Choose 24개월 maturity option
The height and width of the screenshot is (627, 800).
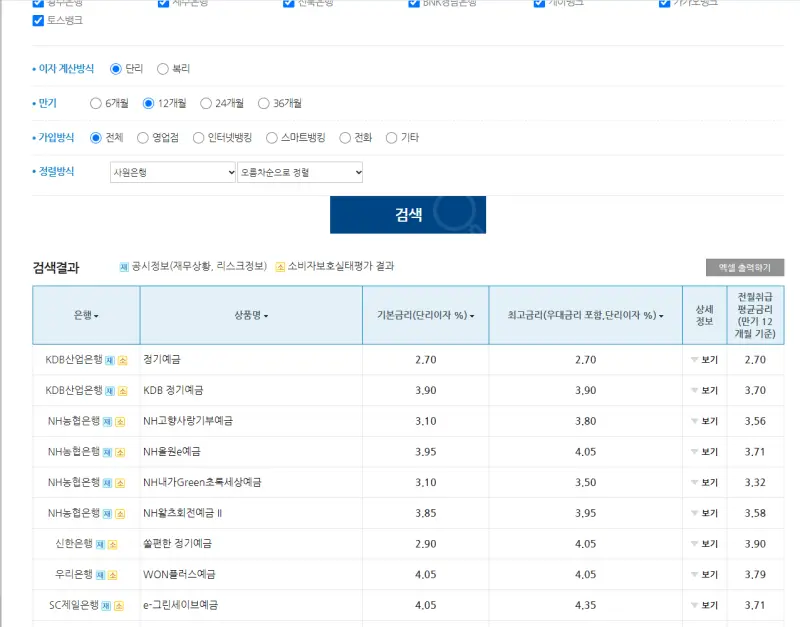coord(206,104)
